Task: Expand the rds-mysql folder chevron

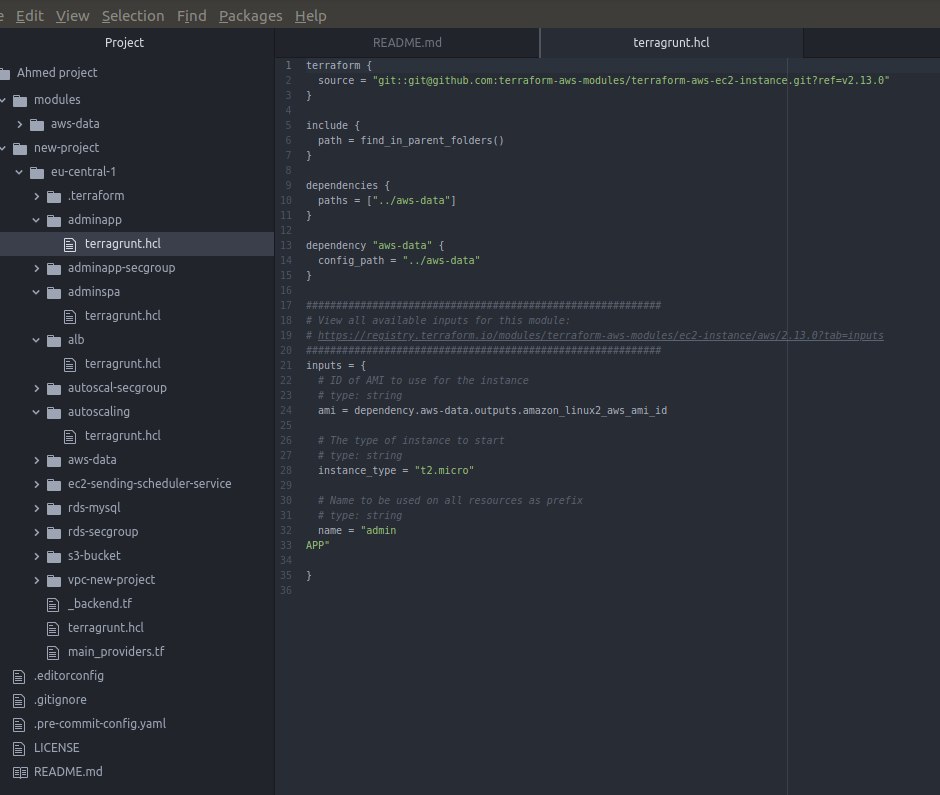Action: click(x=37, y=508)
